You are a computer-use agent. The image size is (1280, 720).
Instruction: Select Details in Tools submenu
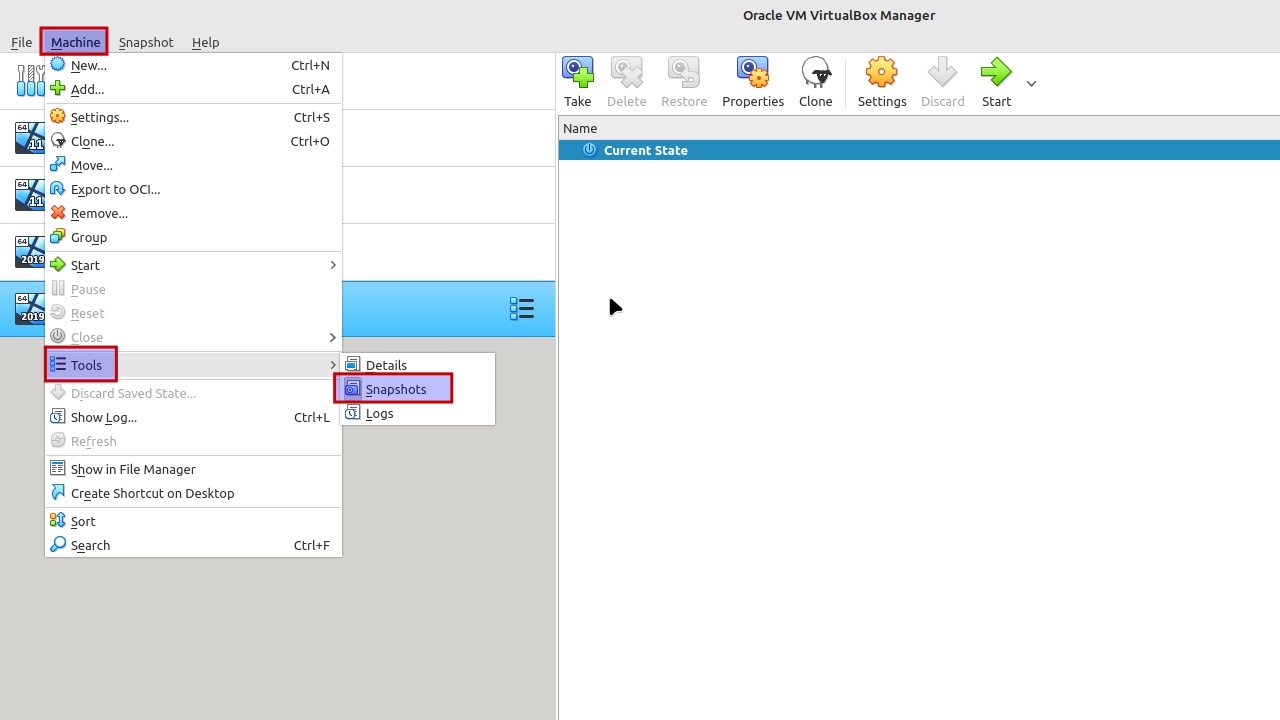click(x=417, y=365)
